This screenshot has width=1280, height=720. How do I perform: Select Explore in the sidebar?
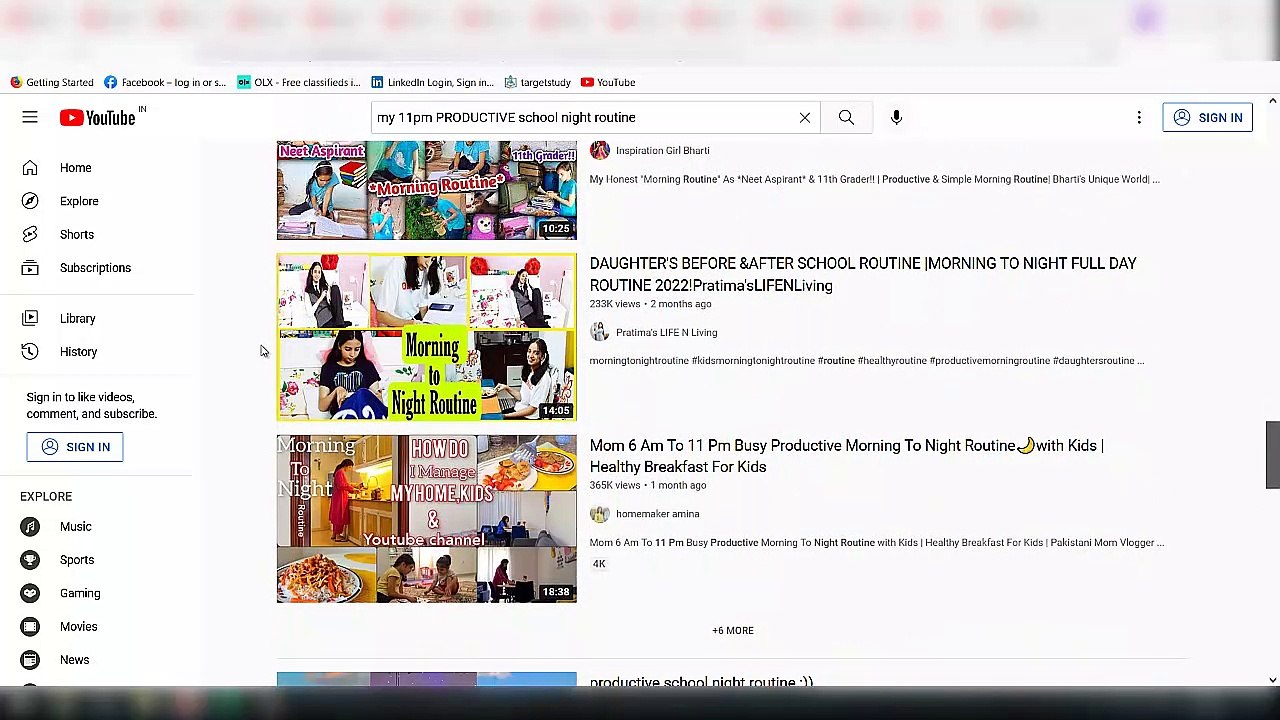(x=79, y=201)
